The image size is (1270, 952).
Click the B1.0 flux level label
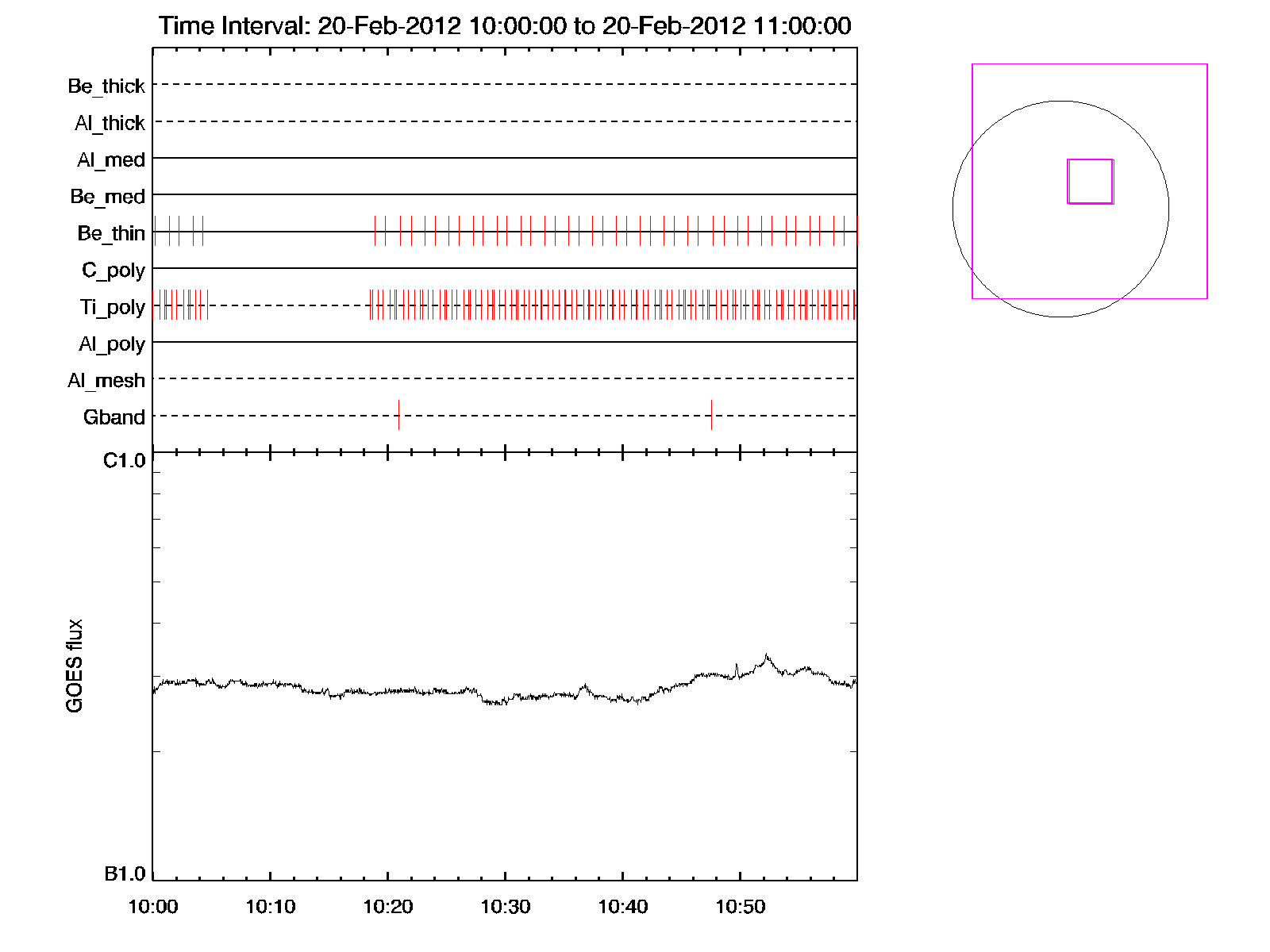coord(125,874)
